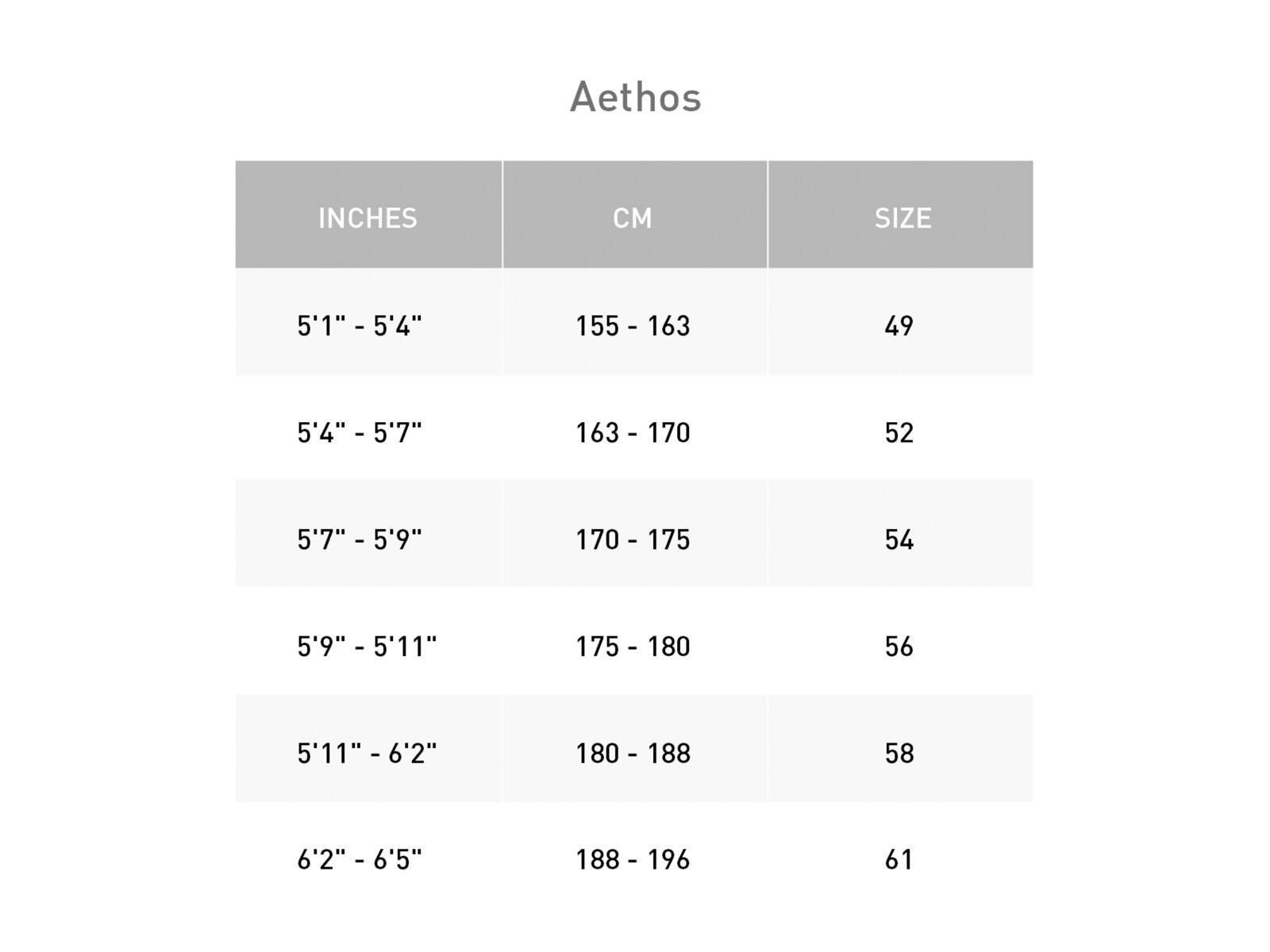The width and height of the screenshot is (1270, 952).
Task: Choose size 61 in the table
Action: click(899, 860)
